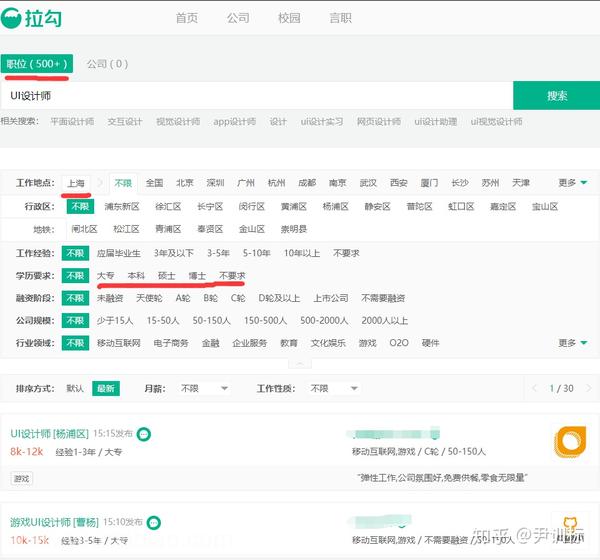This screenshot has height=560, width=600.
Task: Open job 游戏UI设计师 [曹杨]
Action: click(54, 522)
